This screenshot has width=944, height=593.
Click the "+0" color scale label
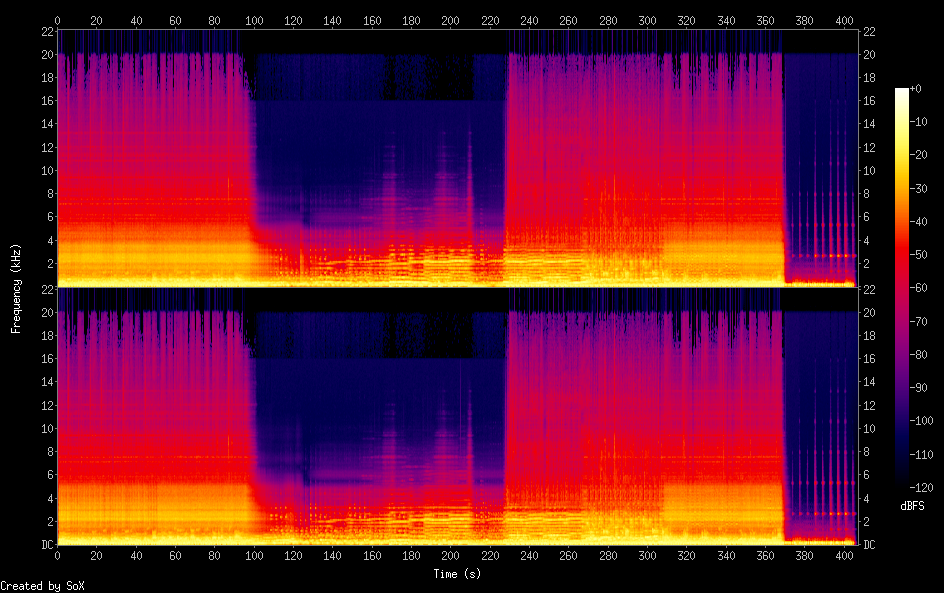915,88
